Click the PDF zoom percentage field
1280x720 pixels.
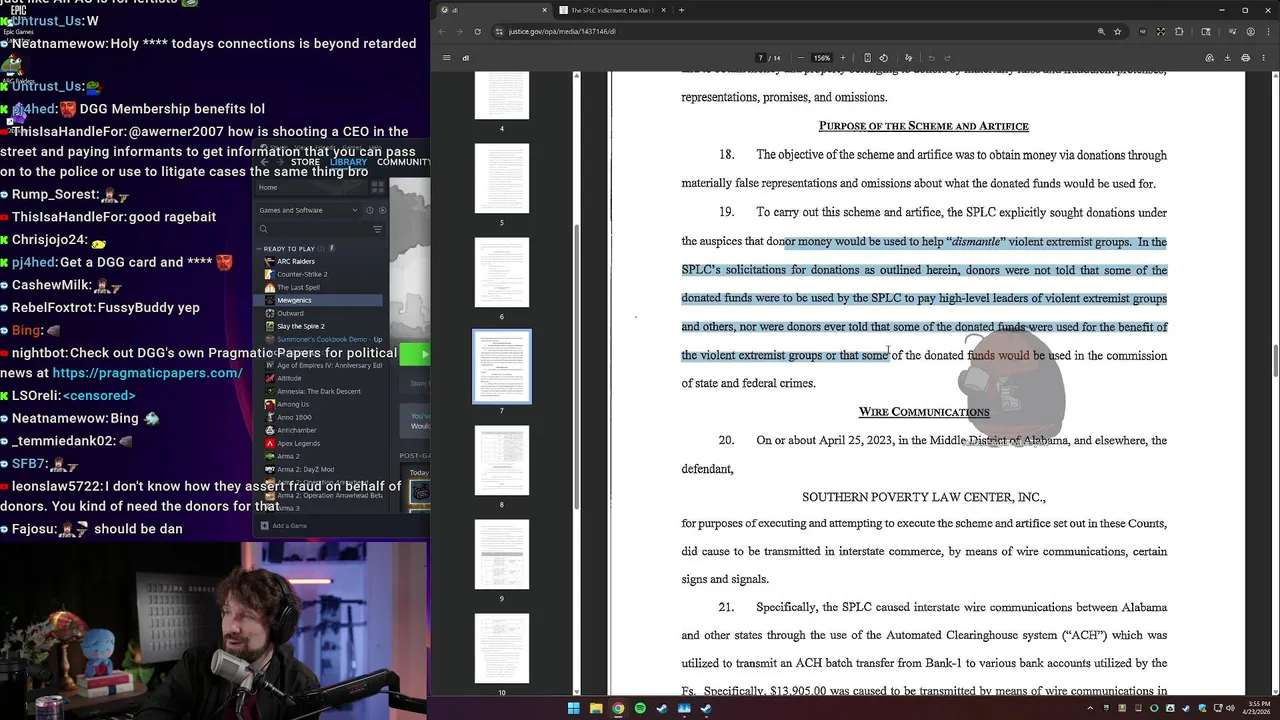coord(821,58)
